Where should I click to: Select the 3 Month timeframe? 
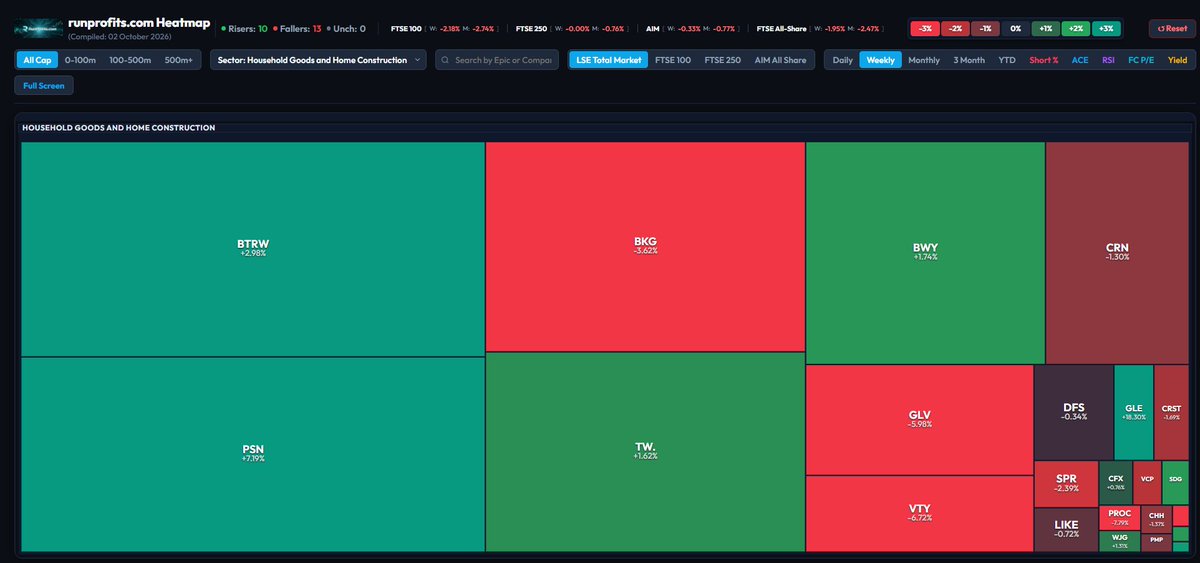[x=968, y=60]
